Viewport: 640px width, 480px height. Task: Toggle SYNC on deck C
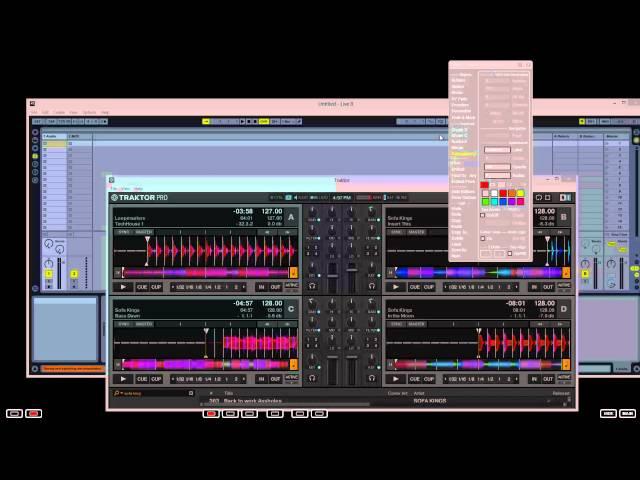point(124,324)
